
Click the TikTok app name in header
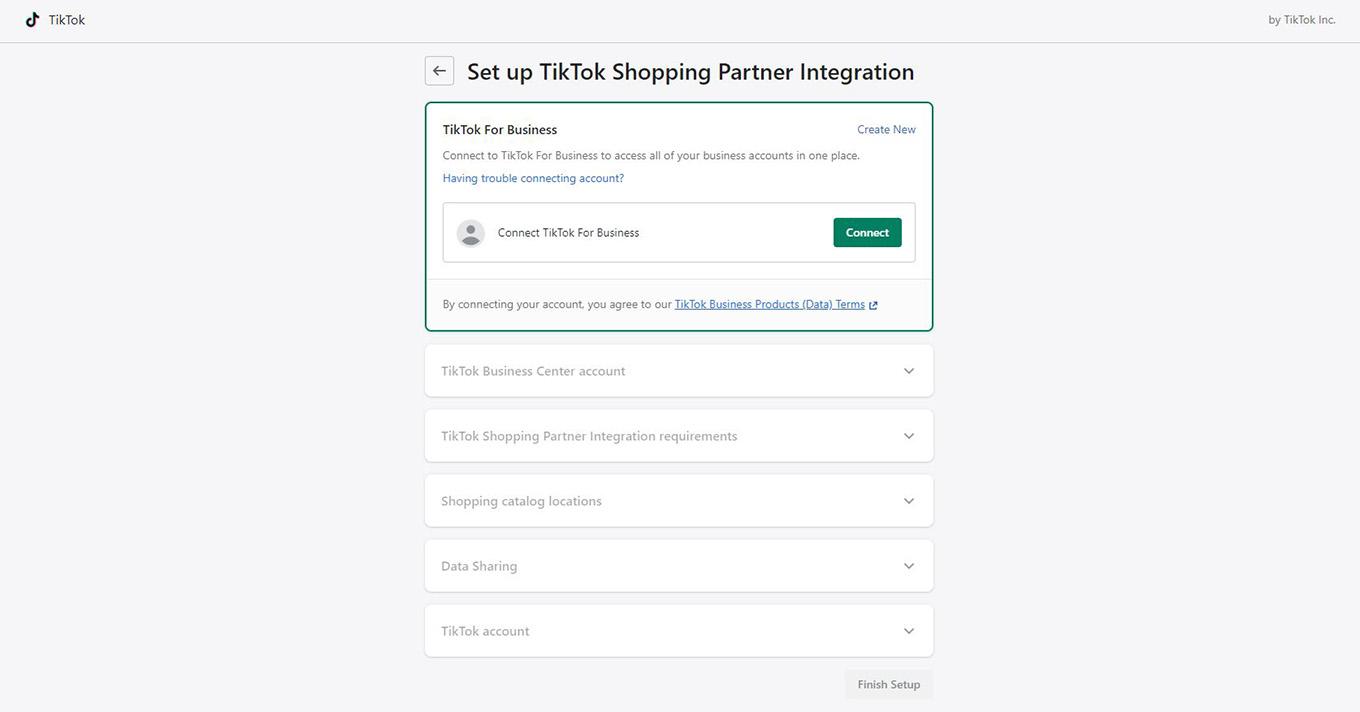[x=67, y=20]
